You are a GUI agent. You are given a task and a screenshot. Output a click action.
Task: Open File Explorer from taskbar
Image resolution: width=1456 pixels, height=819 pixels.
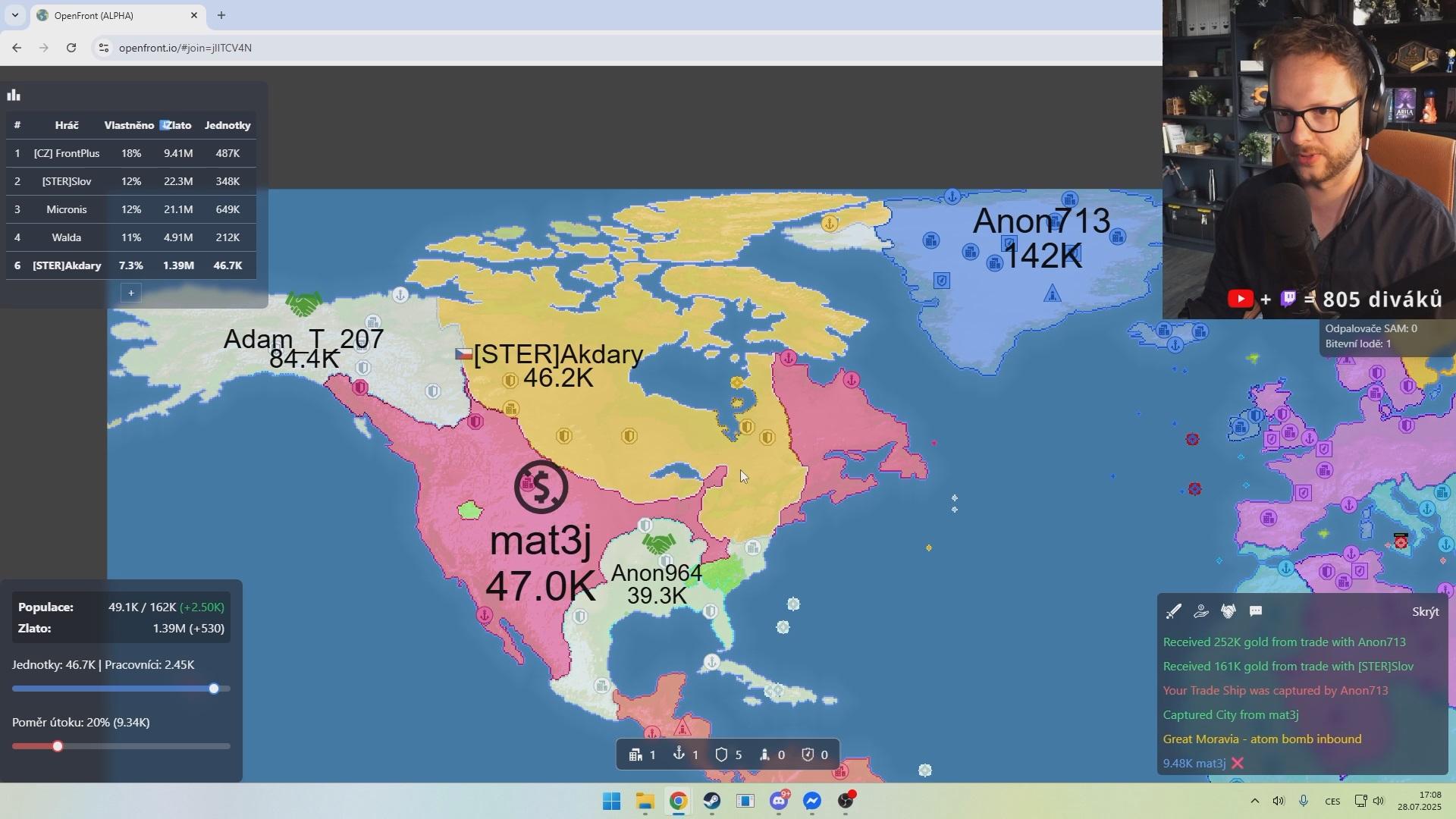point(645,801)
